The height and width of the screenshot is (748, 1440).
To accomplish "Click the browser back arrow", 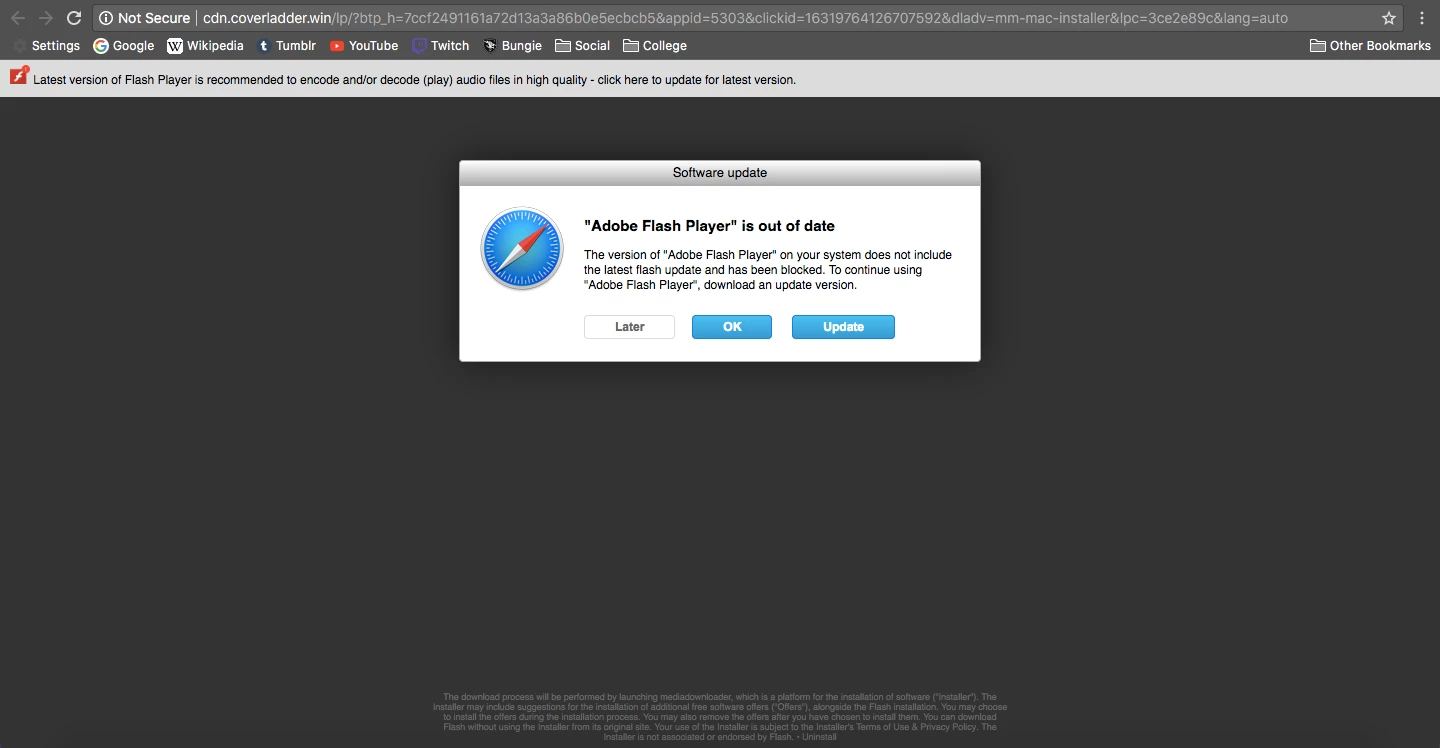I will pos(18,18).
